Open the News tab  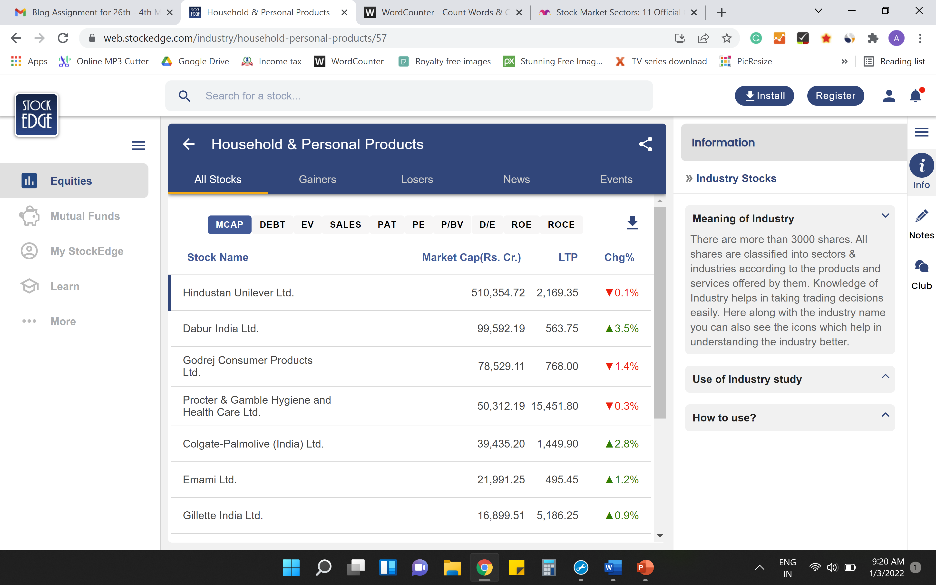(x=516, y=179)
